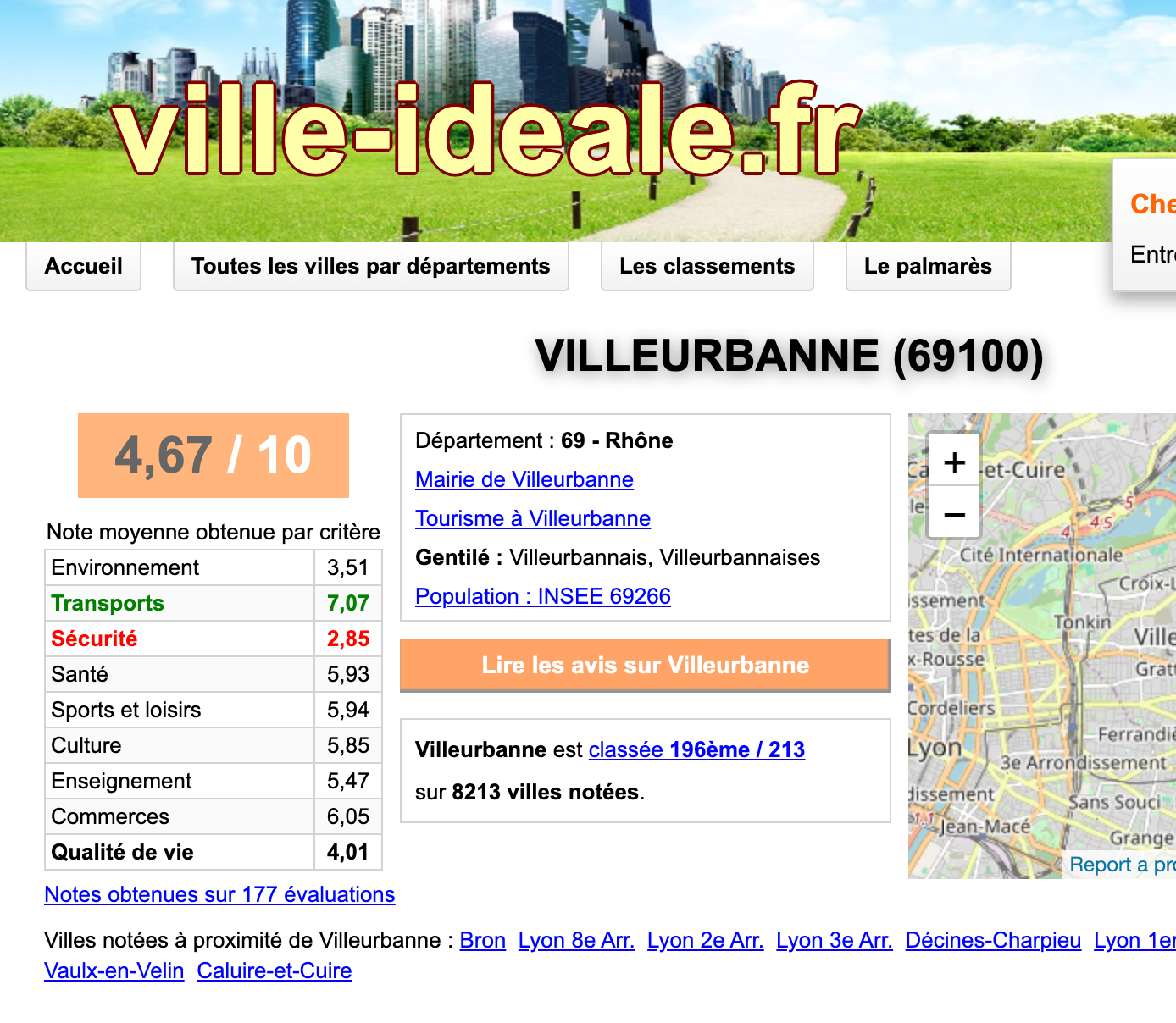Click the Commerces score 6,05
Image resolution: width=1176 pixels, height=1023 pixels.
click(348, 816)
